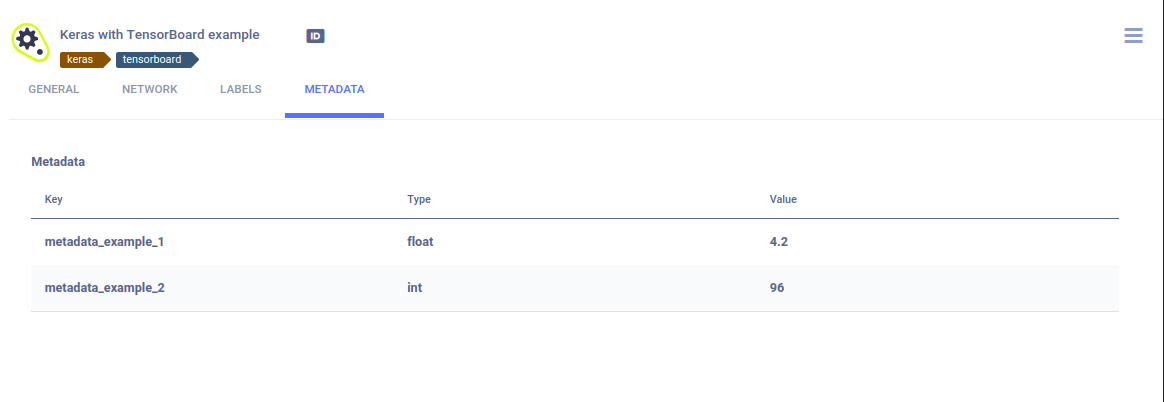Go to the LABELS tab

[241, 89]
